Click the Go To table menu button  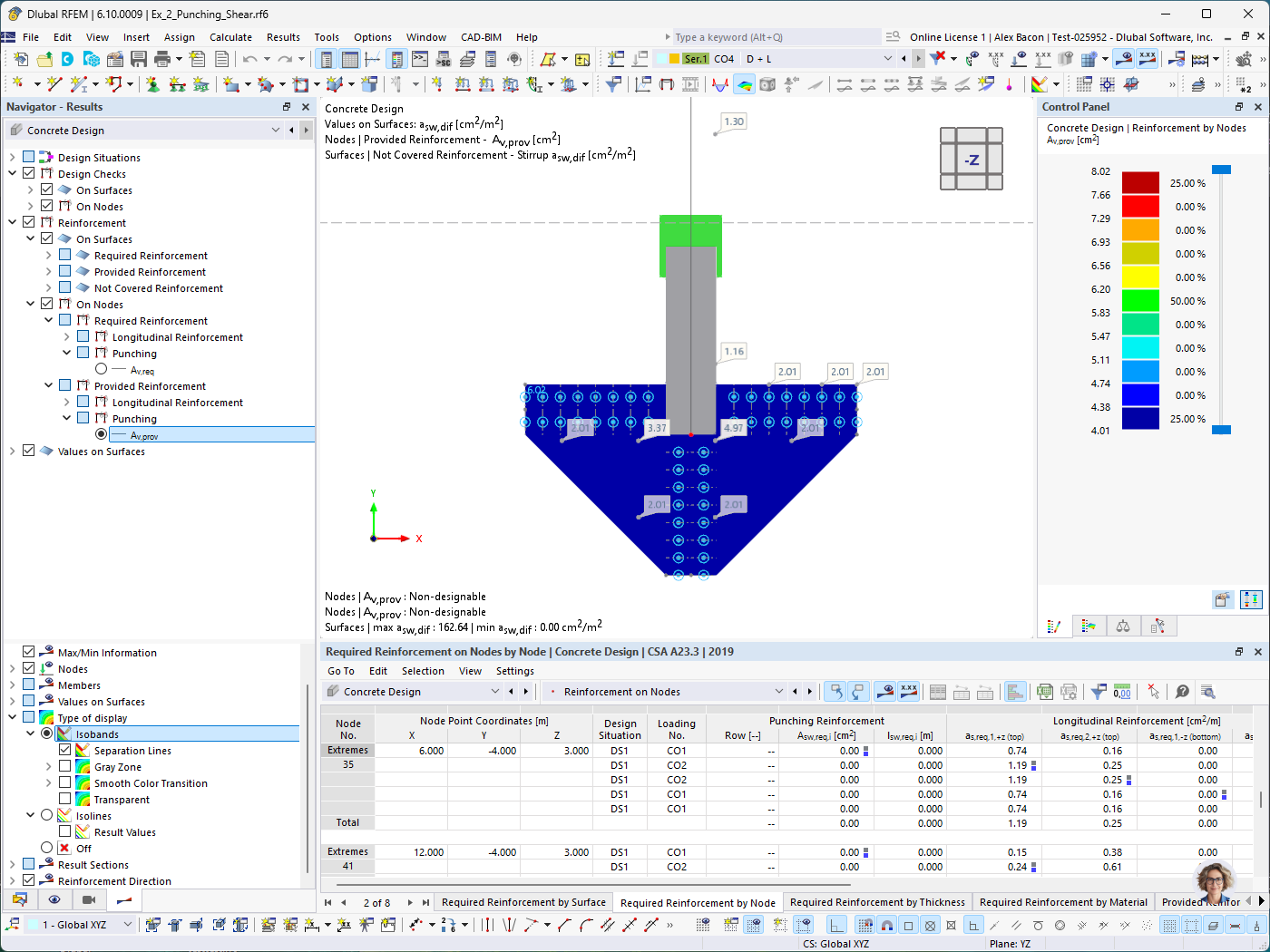[341, 671]
